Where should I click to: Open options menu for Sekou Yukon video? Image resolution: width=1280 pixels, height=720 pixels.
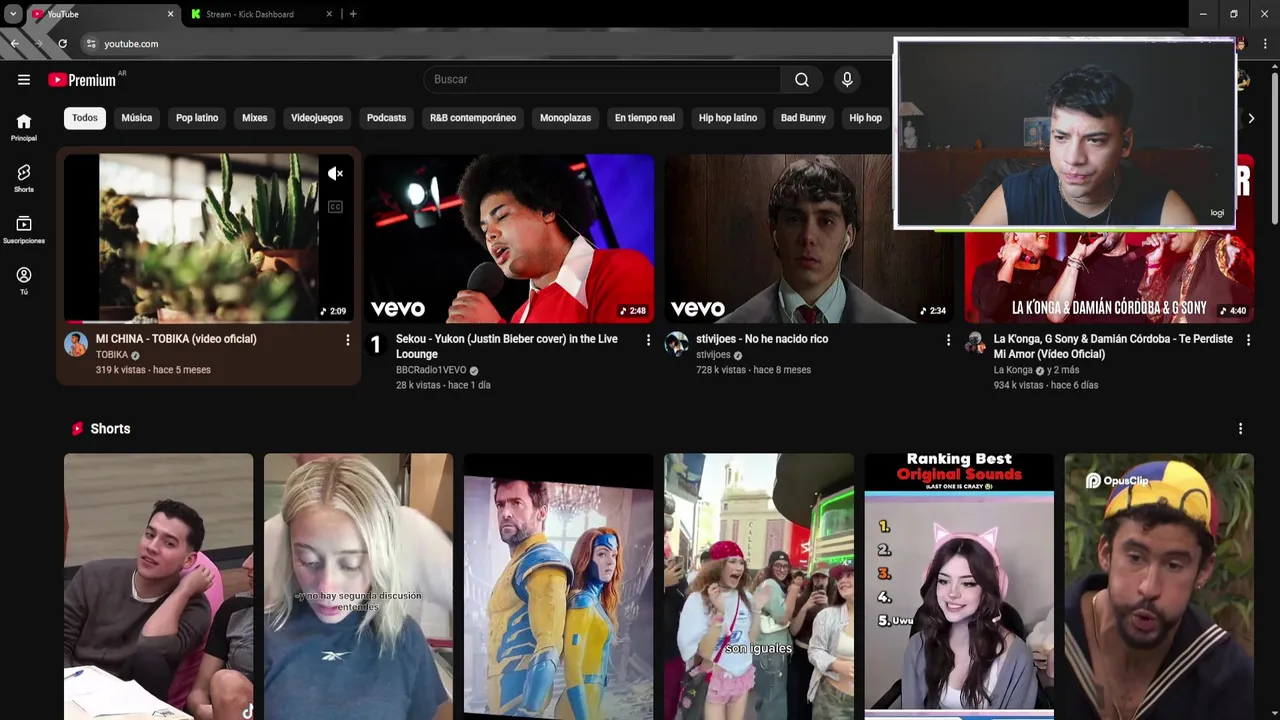648,340
